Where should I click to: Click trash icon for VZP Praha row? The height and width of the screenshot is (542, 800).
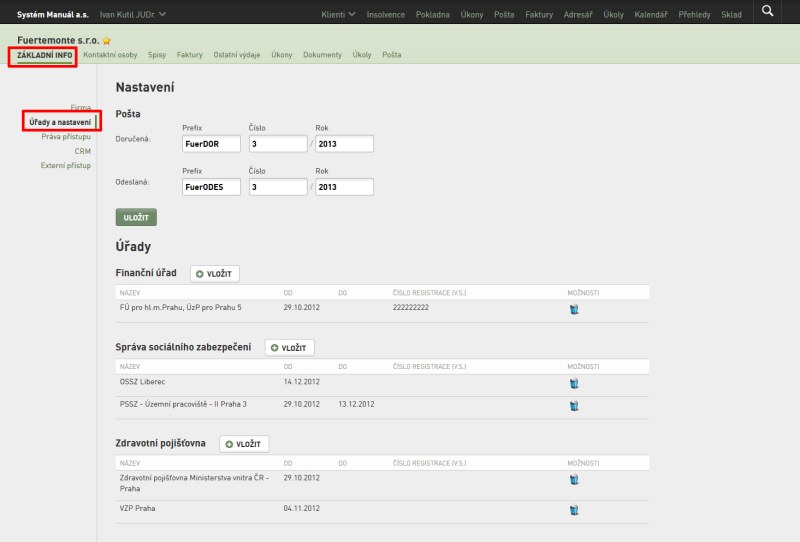574,510
